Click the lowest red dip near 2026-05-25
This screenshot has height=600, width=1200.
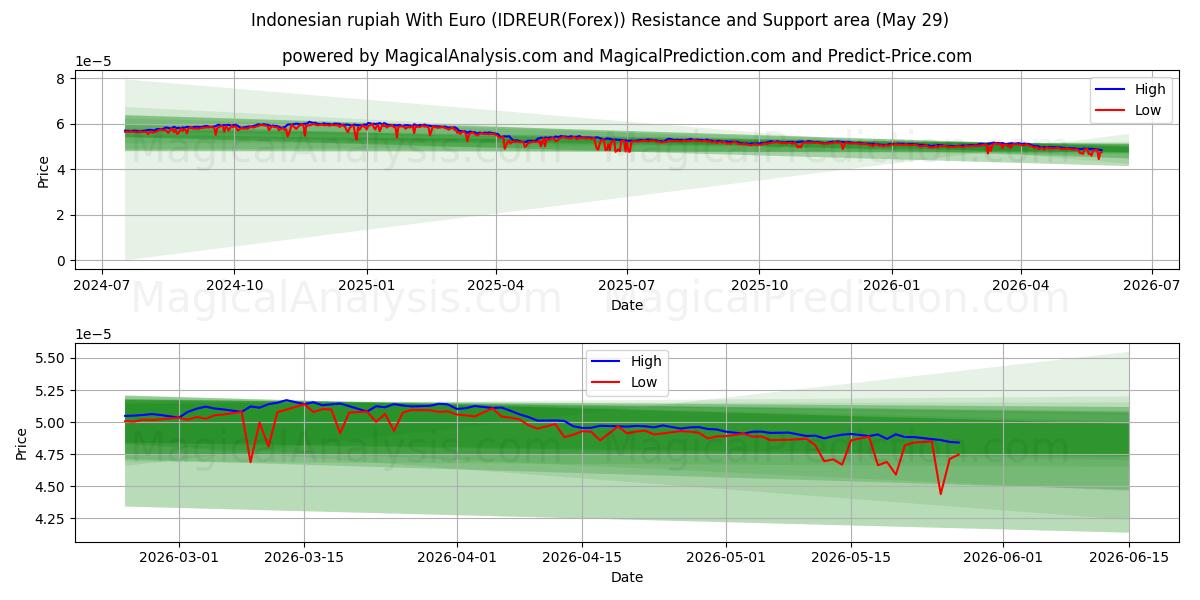(x=940, y=493)
